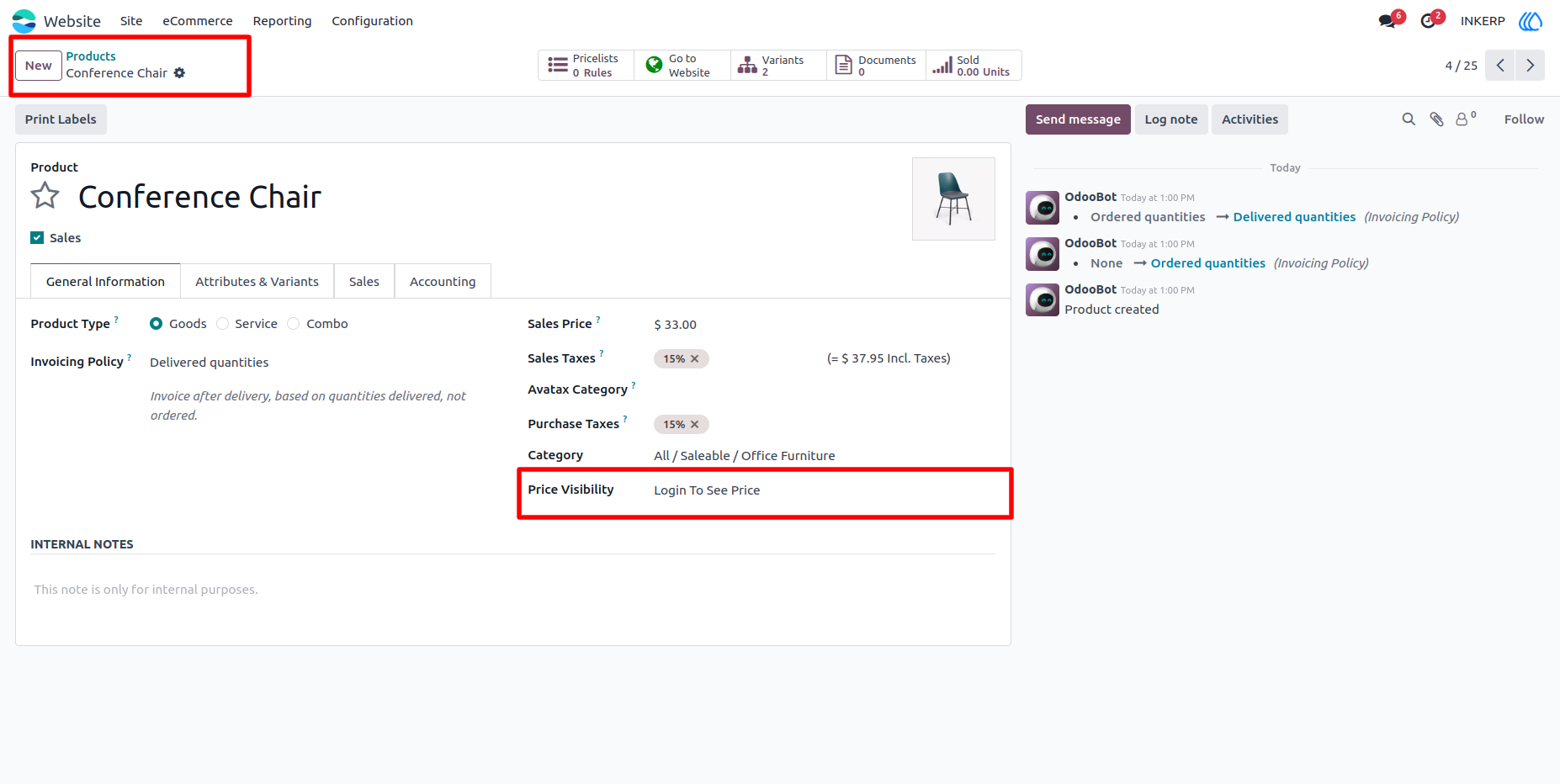
Task: Show help for Invoicing Policy field
Action: [130, 358]
